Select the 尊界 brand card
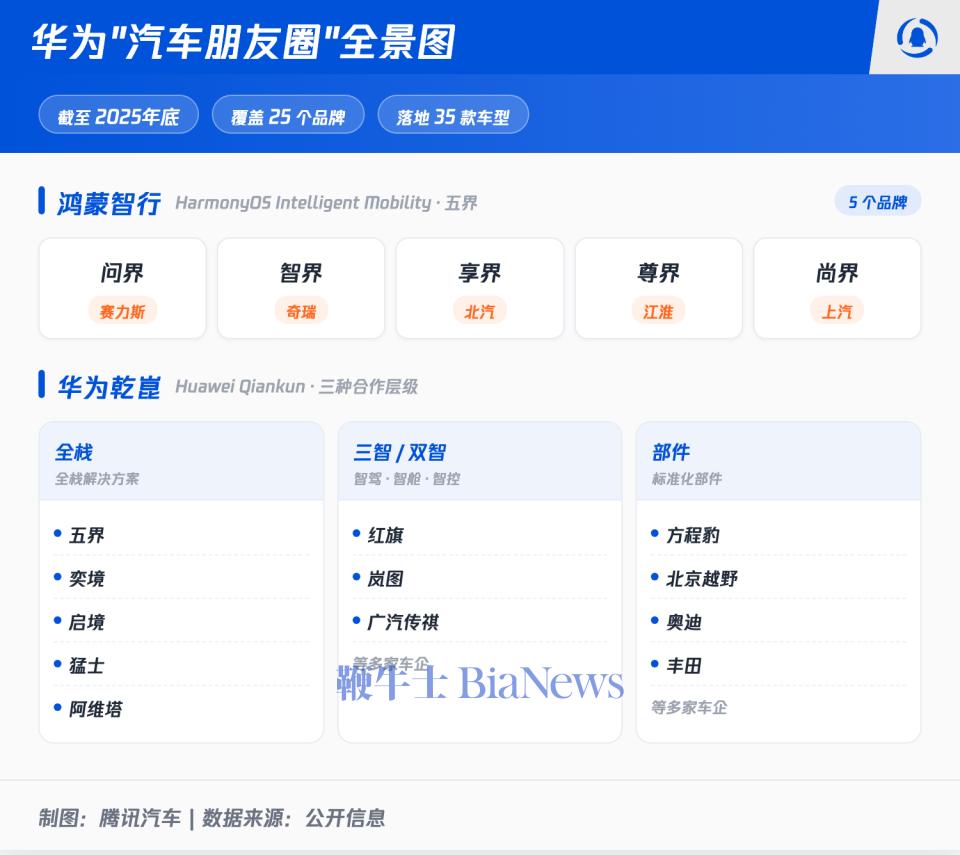Viewport: 960px width, 855px height. (x=659, y=288)
